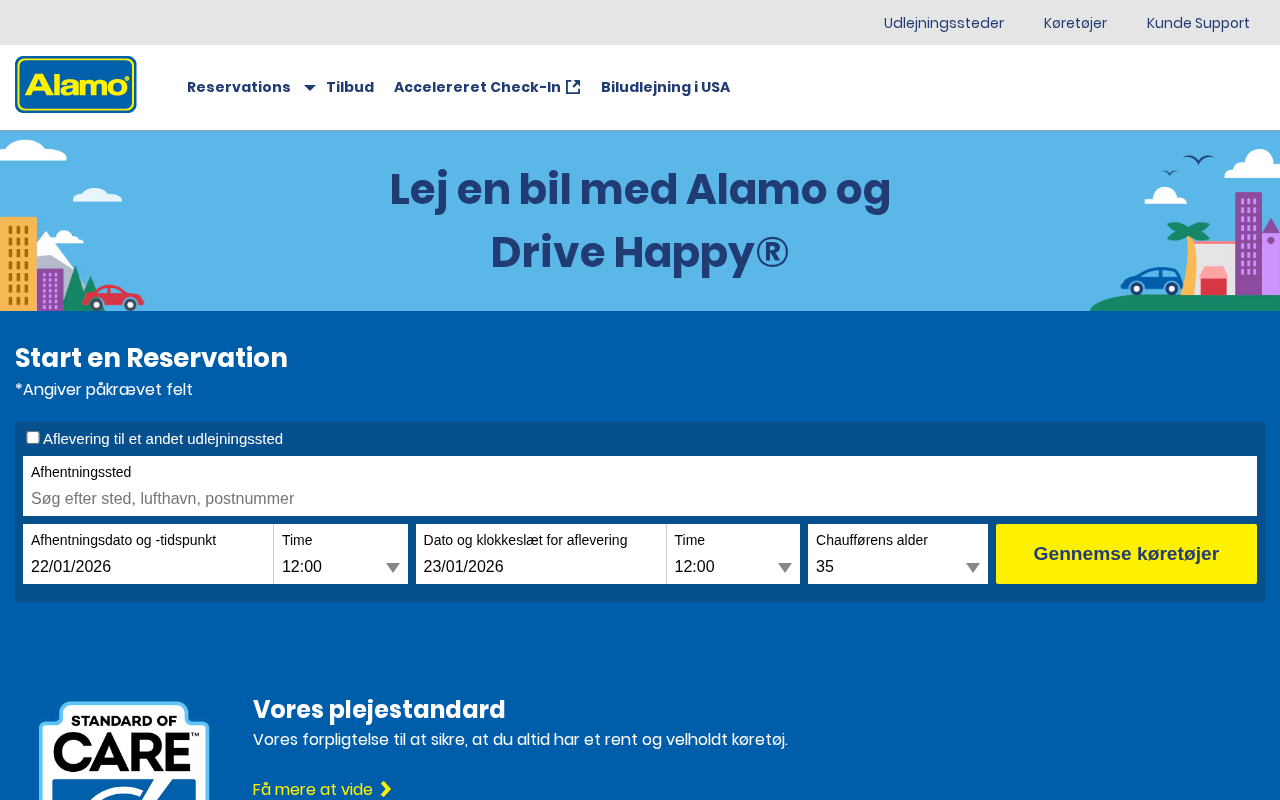Click the Afhentningssted search field

pos(640,486)
